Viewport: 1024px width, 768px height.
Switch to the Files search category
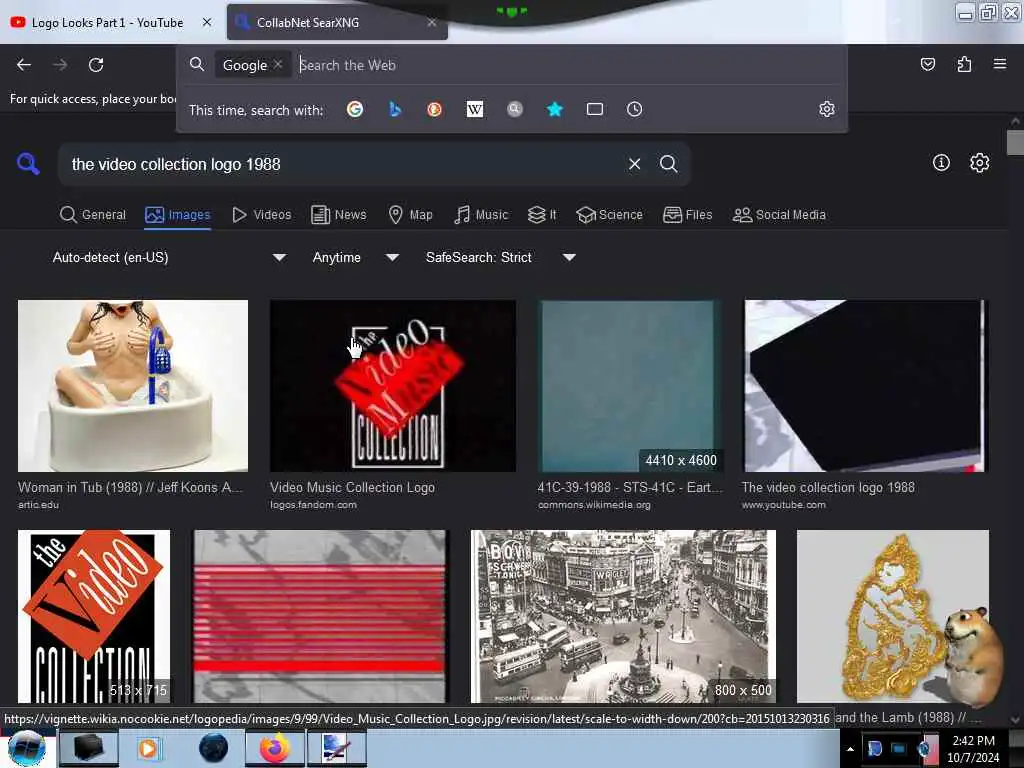tap(687, 215)
